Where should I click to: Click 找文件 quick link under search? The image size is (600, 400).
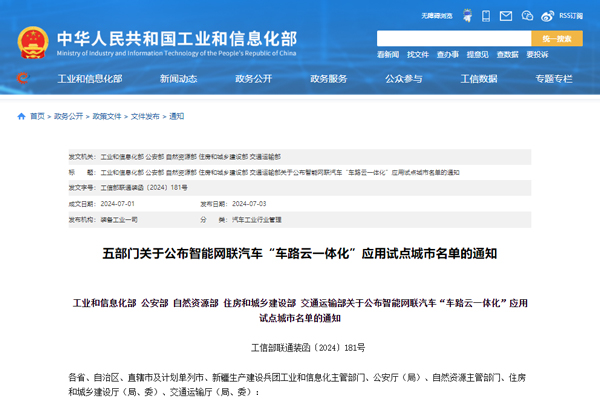(418, 55)
